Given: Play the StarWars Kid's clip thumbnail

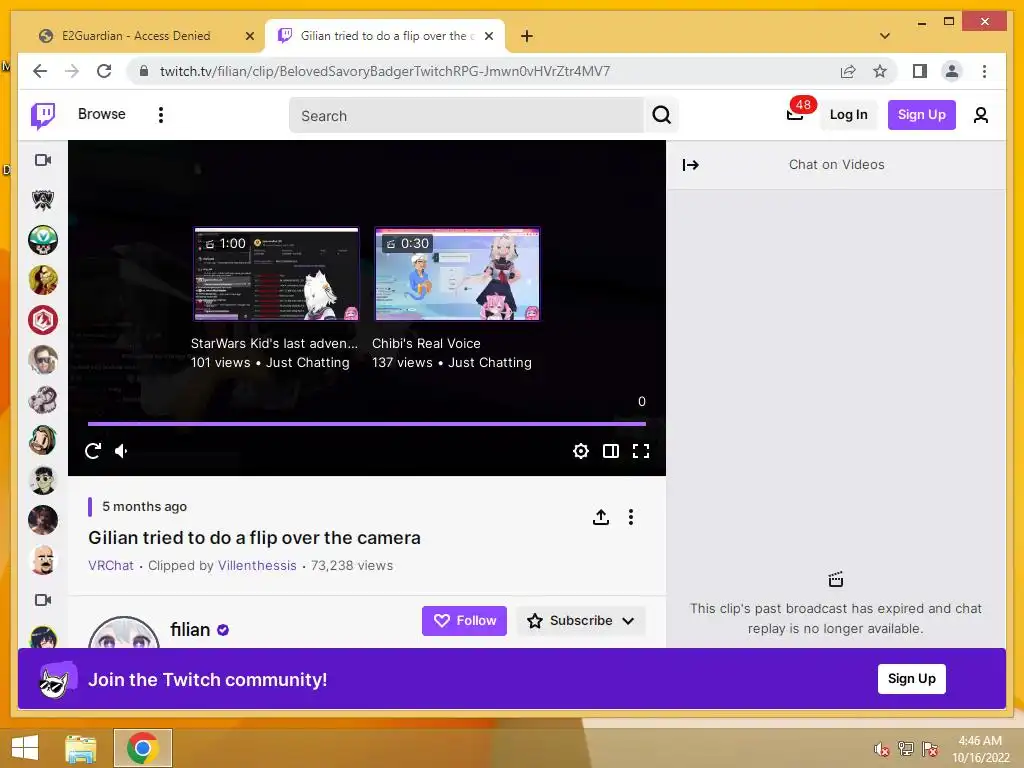Looking at the screenshot, I should [276, 274].
